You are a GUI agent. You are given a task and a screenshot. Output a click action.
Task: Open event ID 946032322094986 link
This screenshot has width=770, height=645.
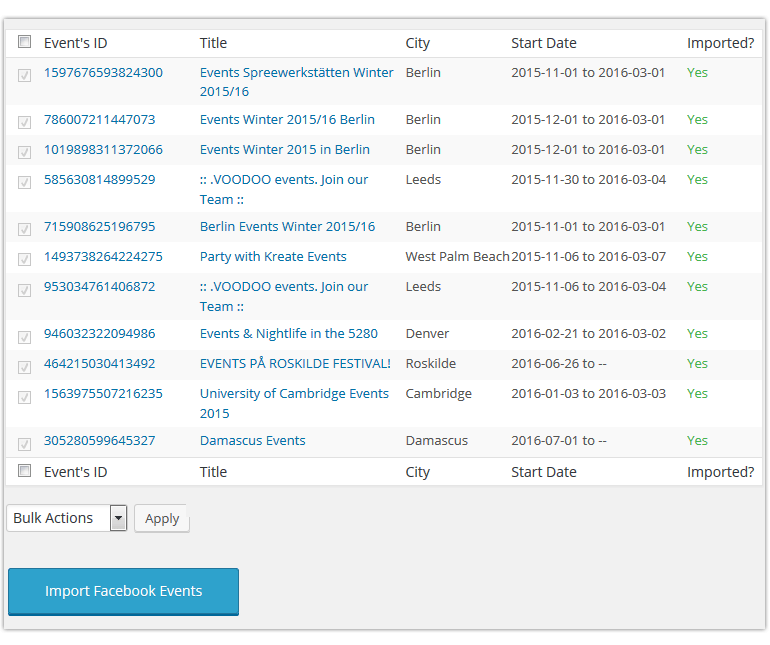(99, 334)
